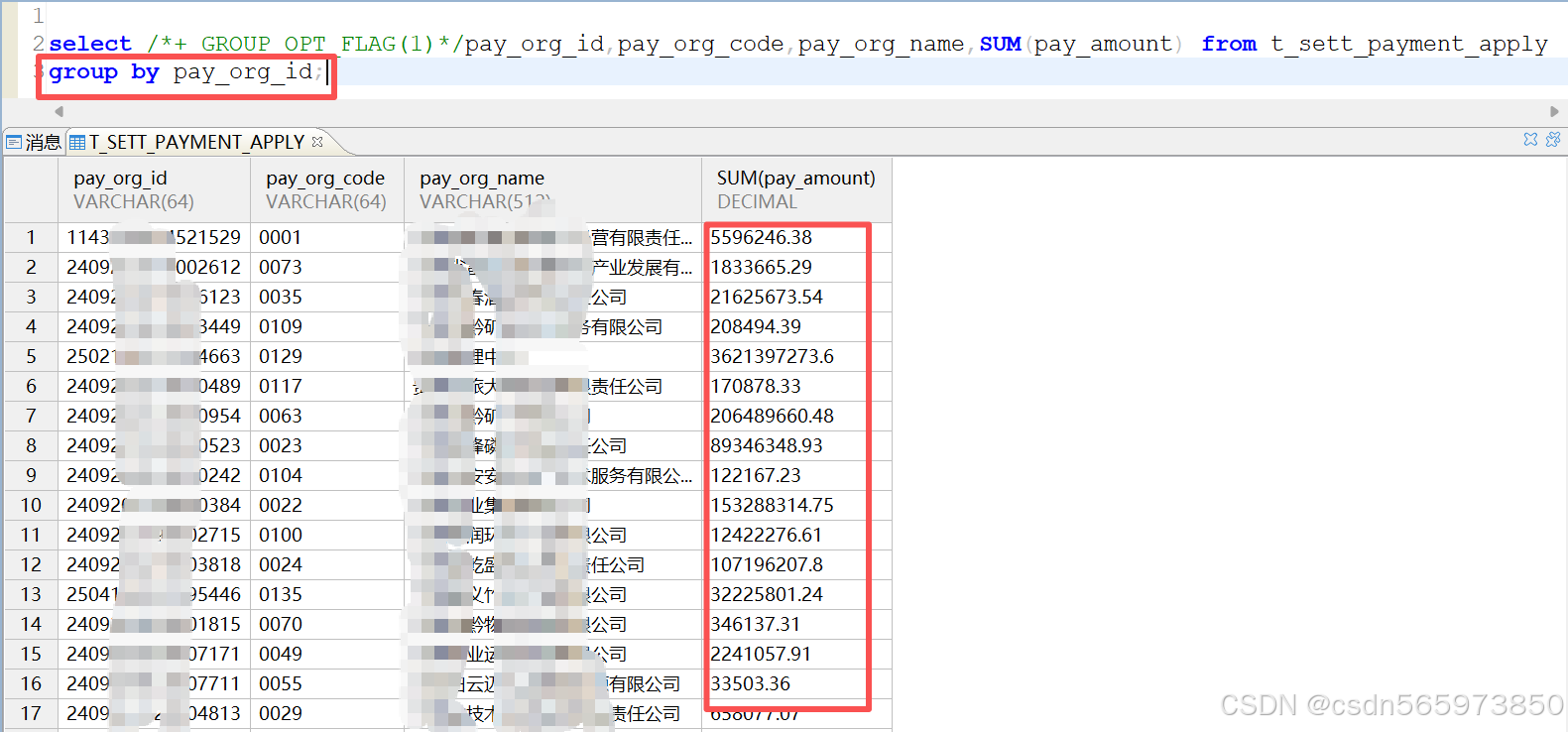The height and width of the screenshot is (732, 1568).
Task: Click the table grid icon on the T_SETT_PAYMENT_APPLY tab
Action: 77,142
